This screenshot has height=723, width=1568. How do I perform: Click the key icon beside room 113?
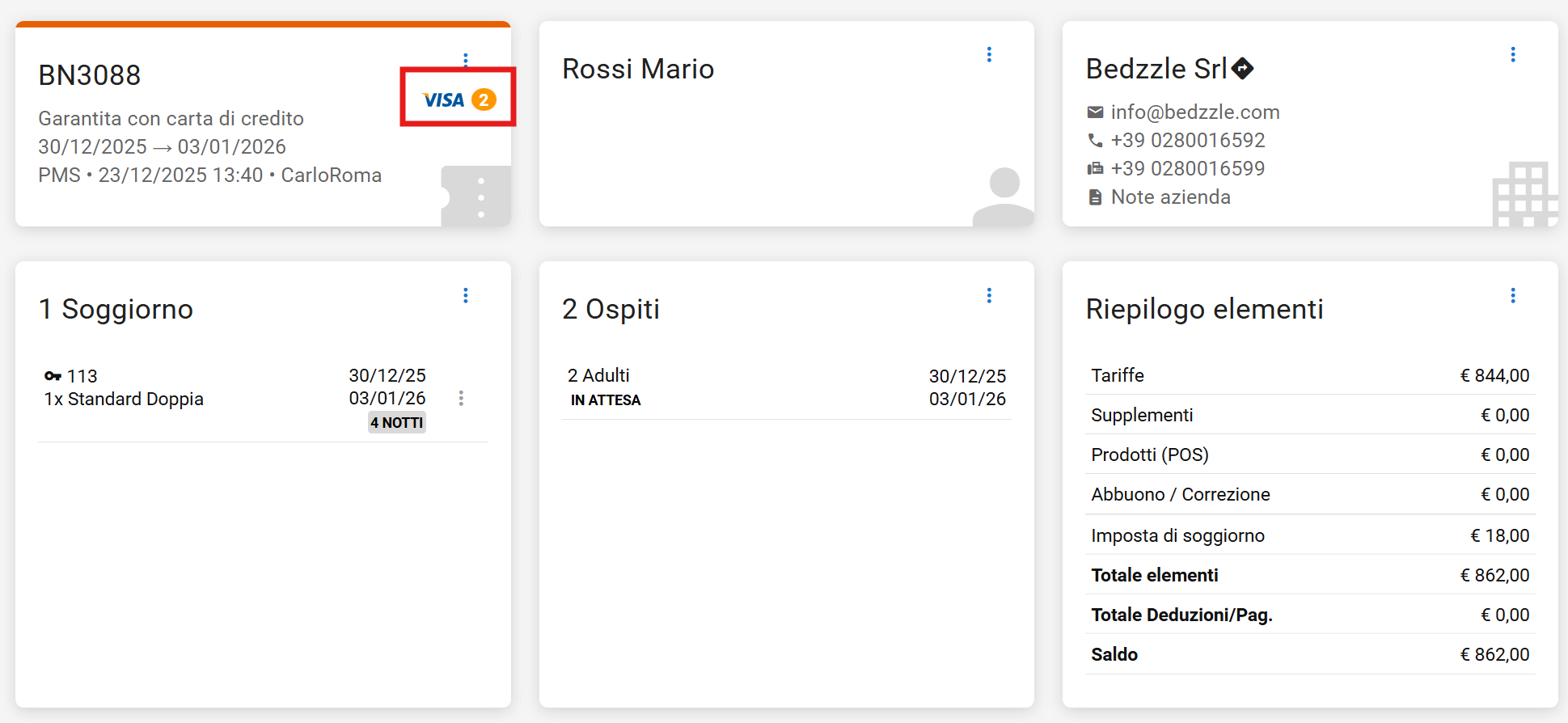(53, 376)
